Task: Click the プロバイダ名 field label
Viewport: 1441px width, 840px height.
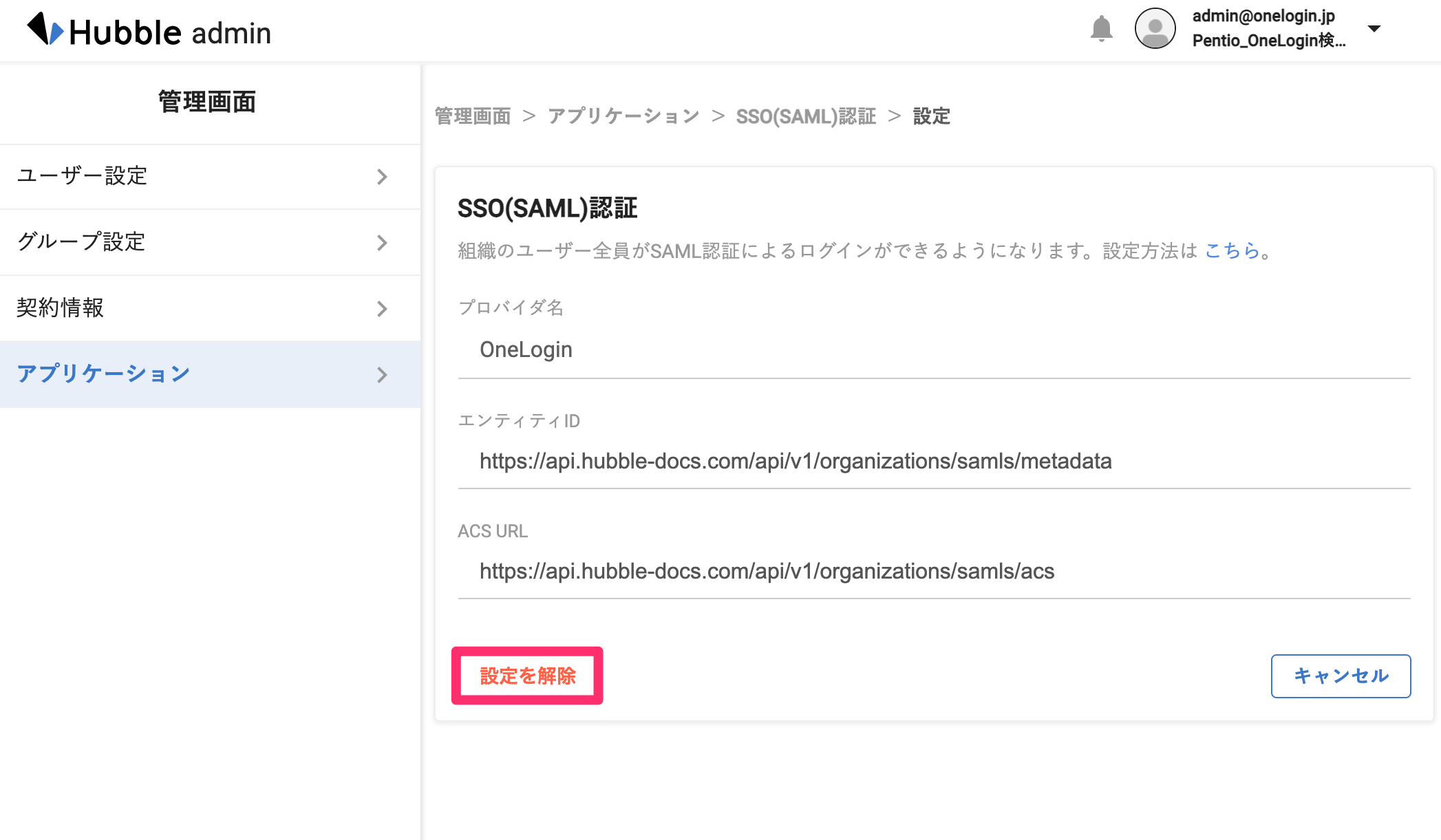Action: [511, 307]
